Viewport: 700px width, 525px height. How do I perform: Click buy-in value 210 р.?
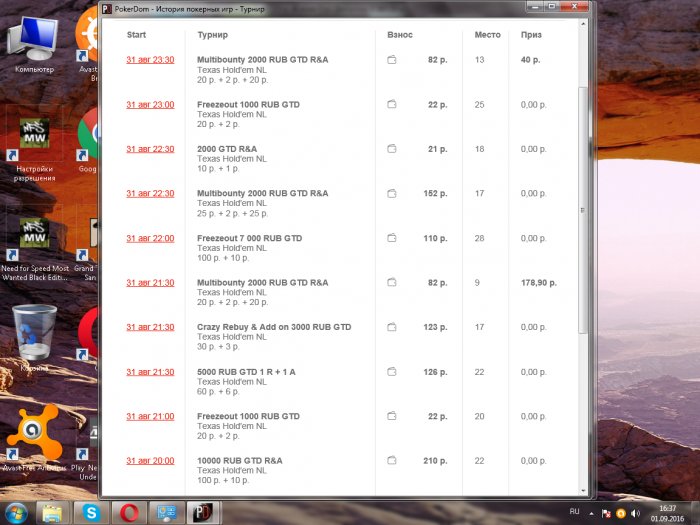pos(435,461)
